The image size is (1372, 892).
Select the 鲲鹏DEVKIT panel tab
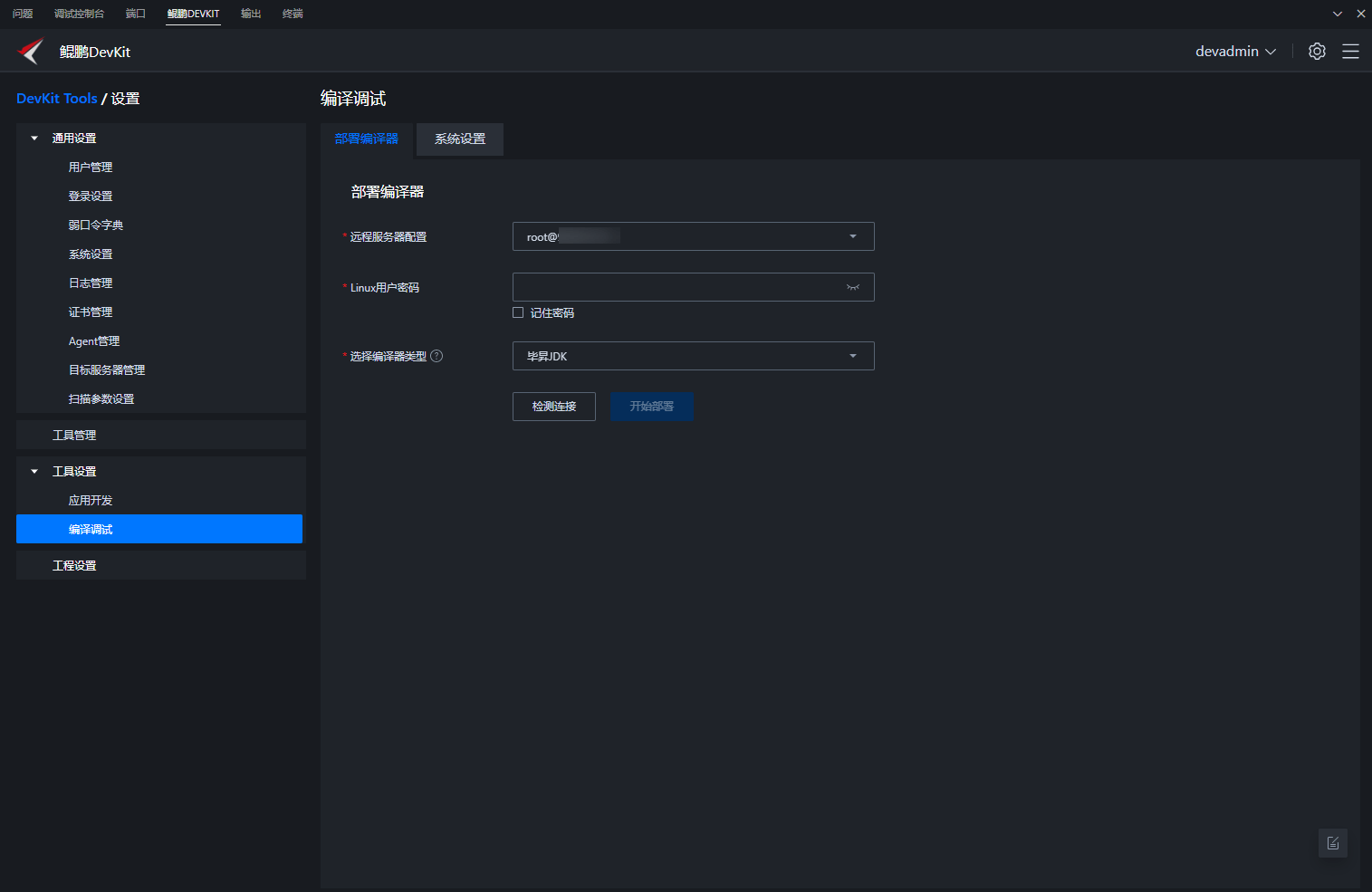pos(193,14)
